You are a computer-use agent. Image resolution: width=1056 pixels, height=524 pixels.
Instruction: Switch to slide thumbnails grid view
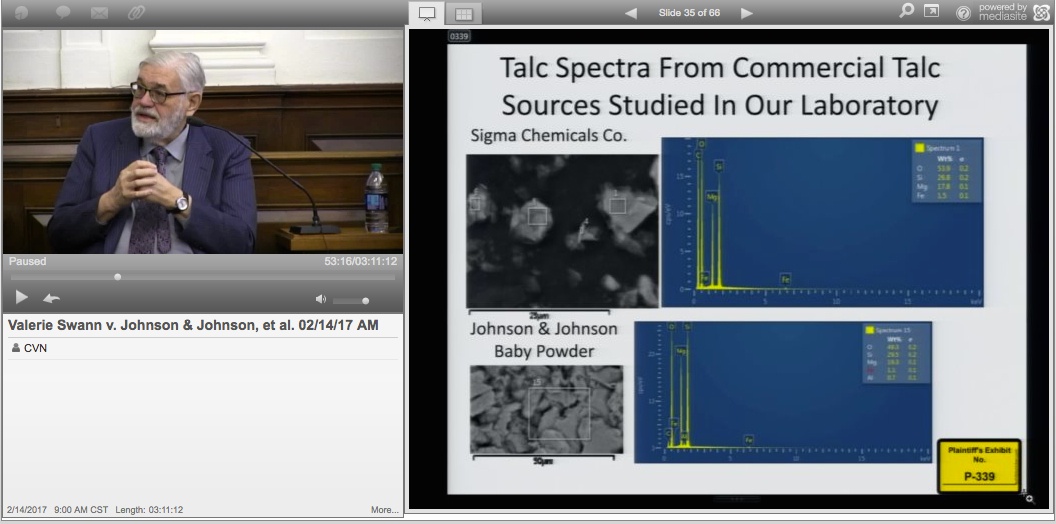point(462,13)
